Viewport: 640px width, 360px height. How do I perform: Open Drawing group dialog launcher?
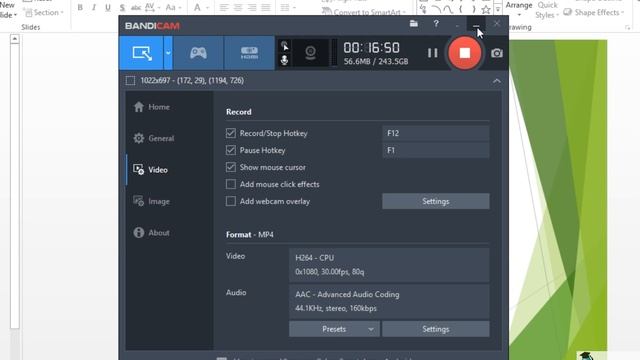pyautogui.click(x=627, y=27)
